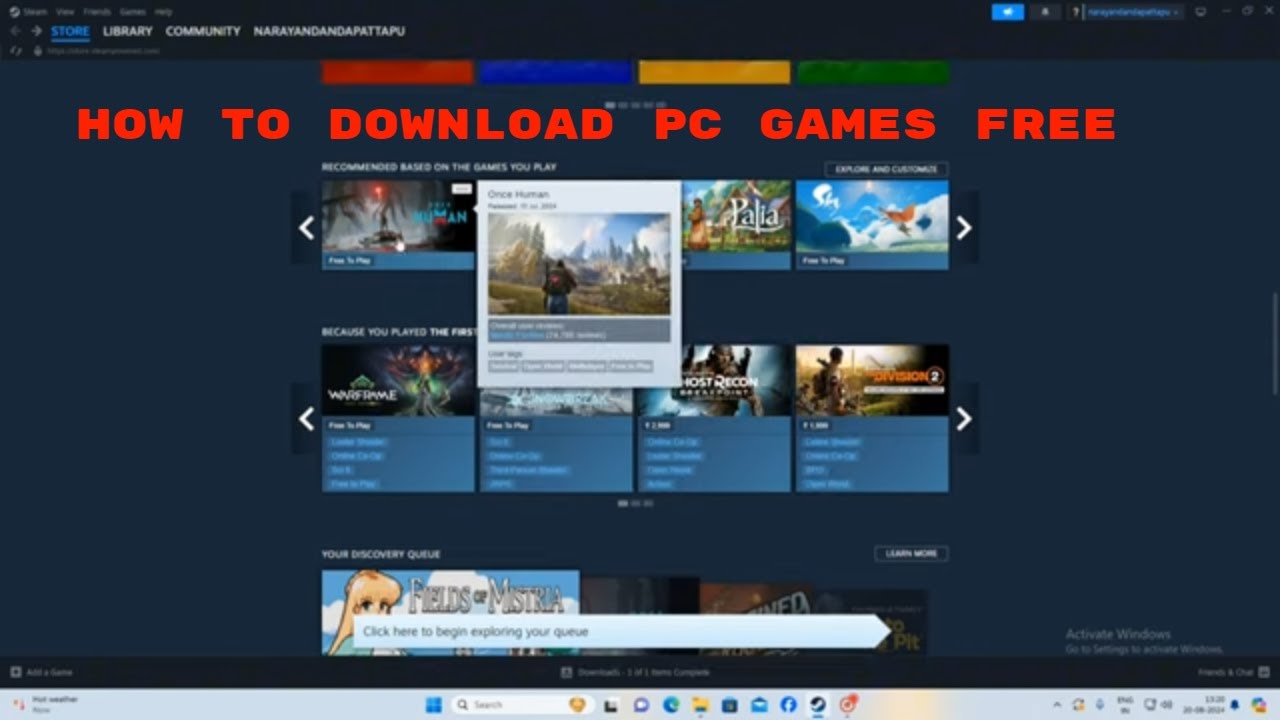Click the Steam store URL address text

(103, 50)
